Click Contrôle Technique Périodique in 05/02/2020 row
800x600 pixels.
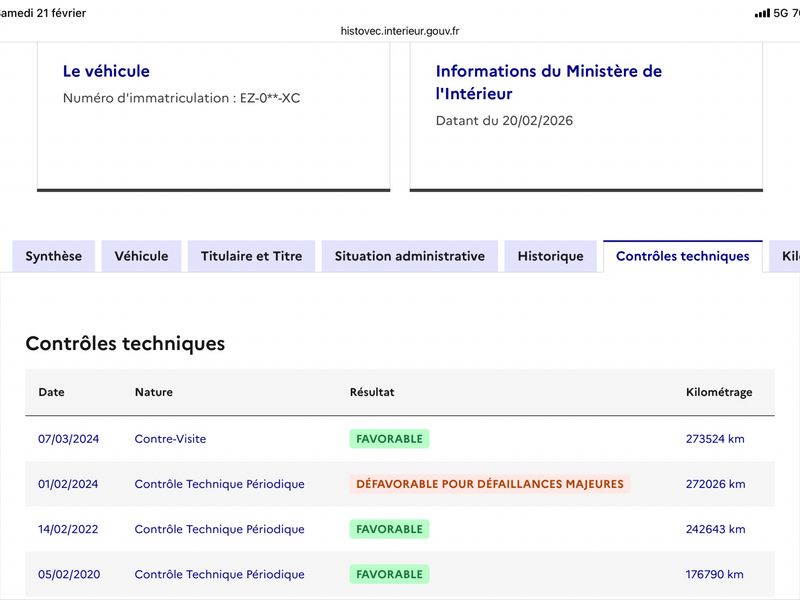tap(219, 574)
